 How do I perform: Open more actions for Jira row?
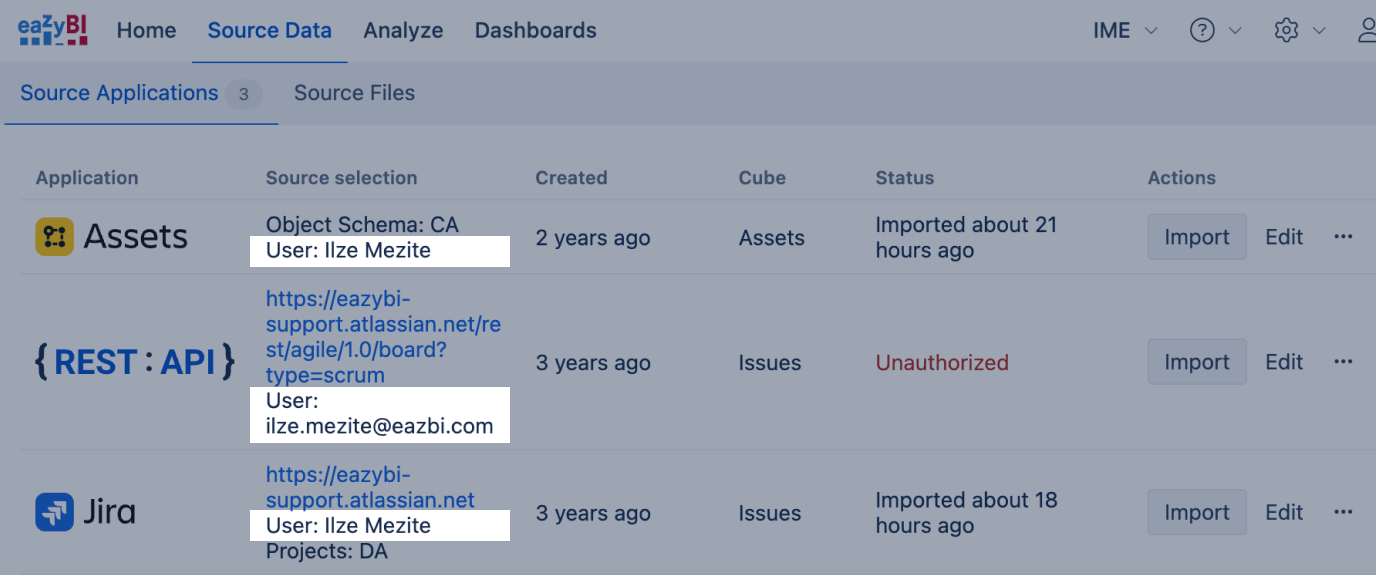[1343, 513]
